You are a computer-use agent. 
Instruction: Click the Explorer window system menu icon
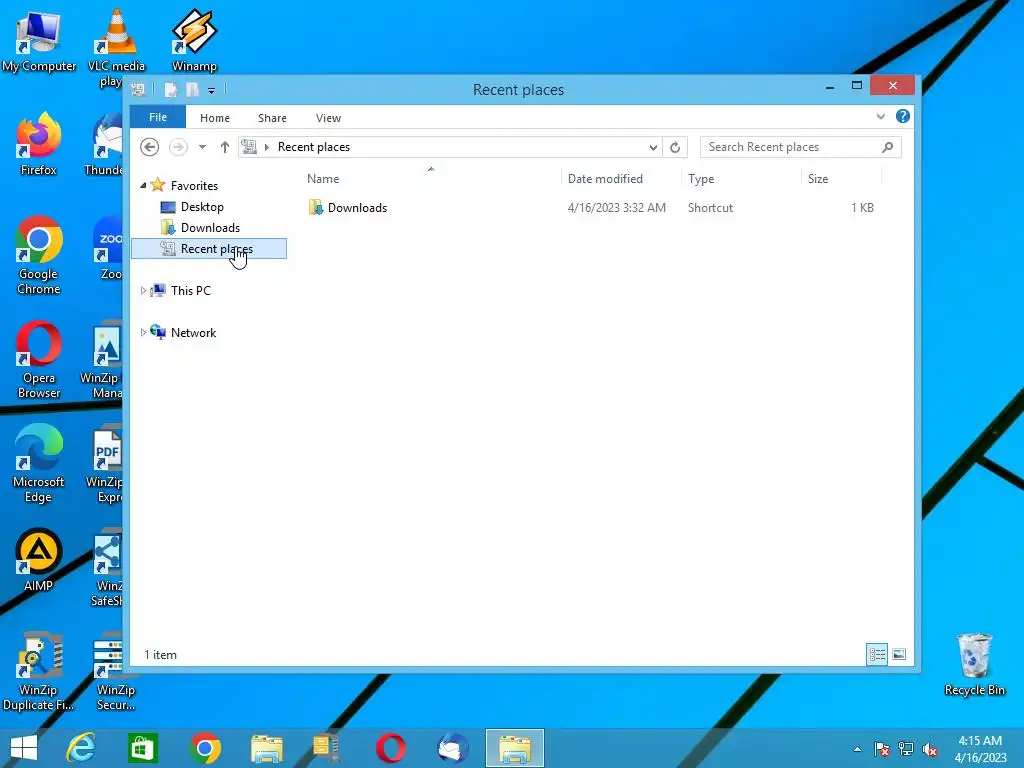click(x=138, y=89)
